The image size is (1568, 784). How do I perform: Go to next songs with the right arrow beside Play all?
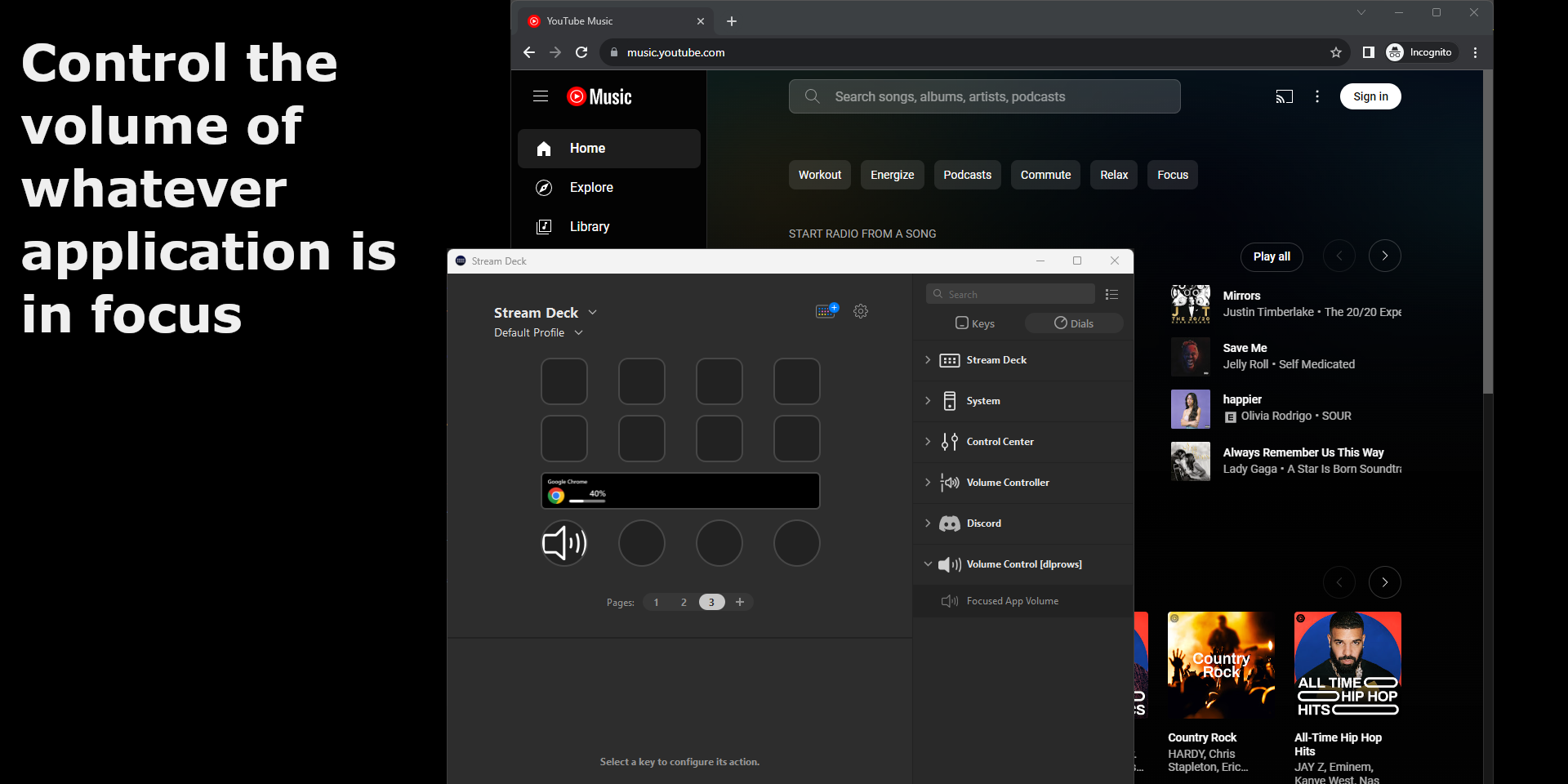pos(1385,256)
